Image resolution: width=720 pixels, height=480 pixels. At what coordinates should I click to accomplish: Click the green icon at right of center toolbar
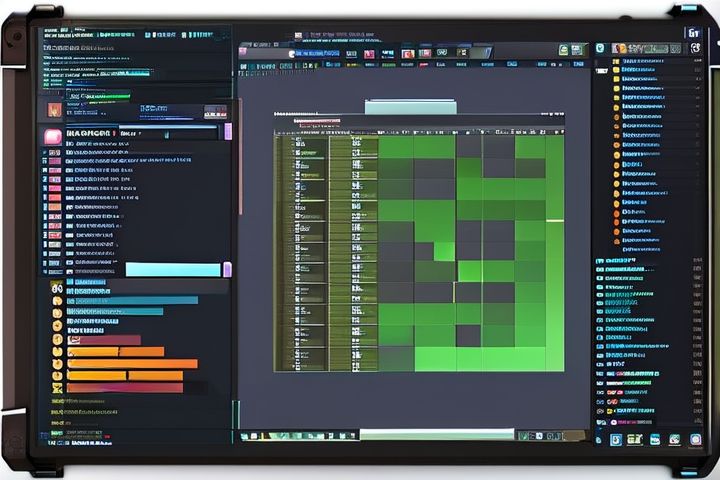pyautogui.click(x=564, y=49)
